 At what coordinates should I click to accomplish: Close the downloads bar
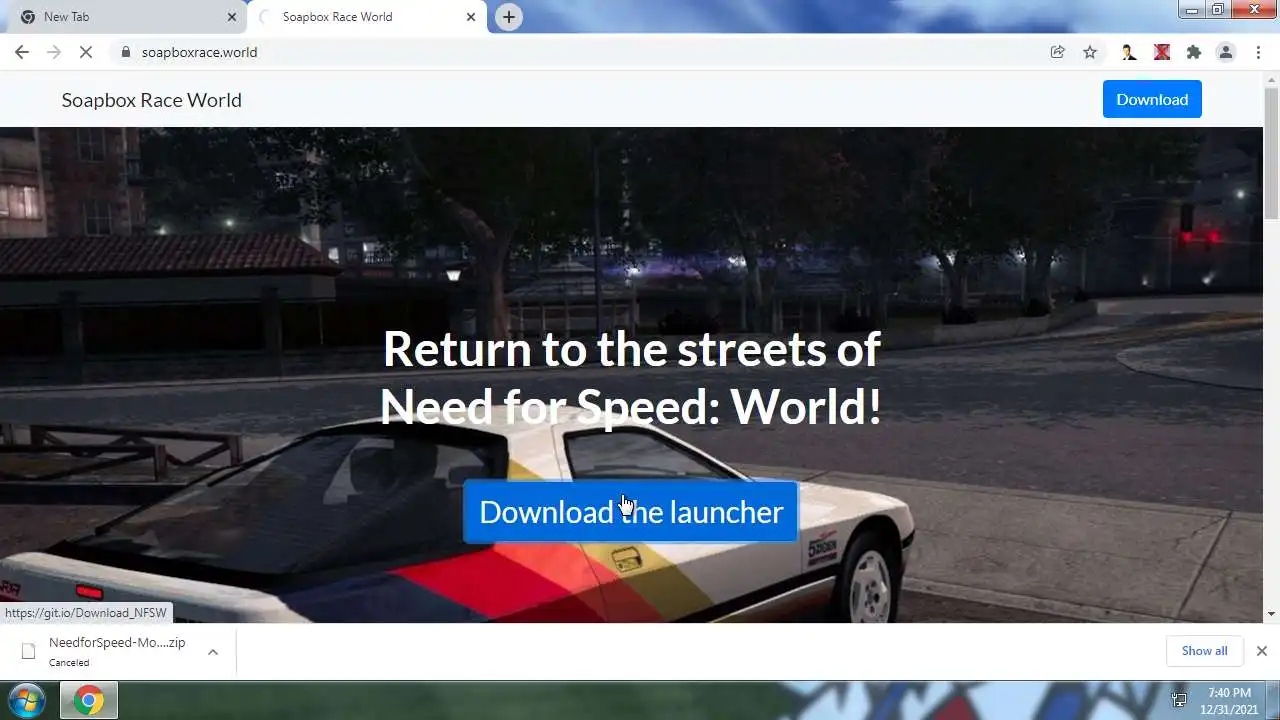[1261, 651]
